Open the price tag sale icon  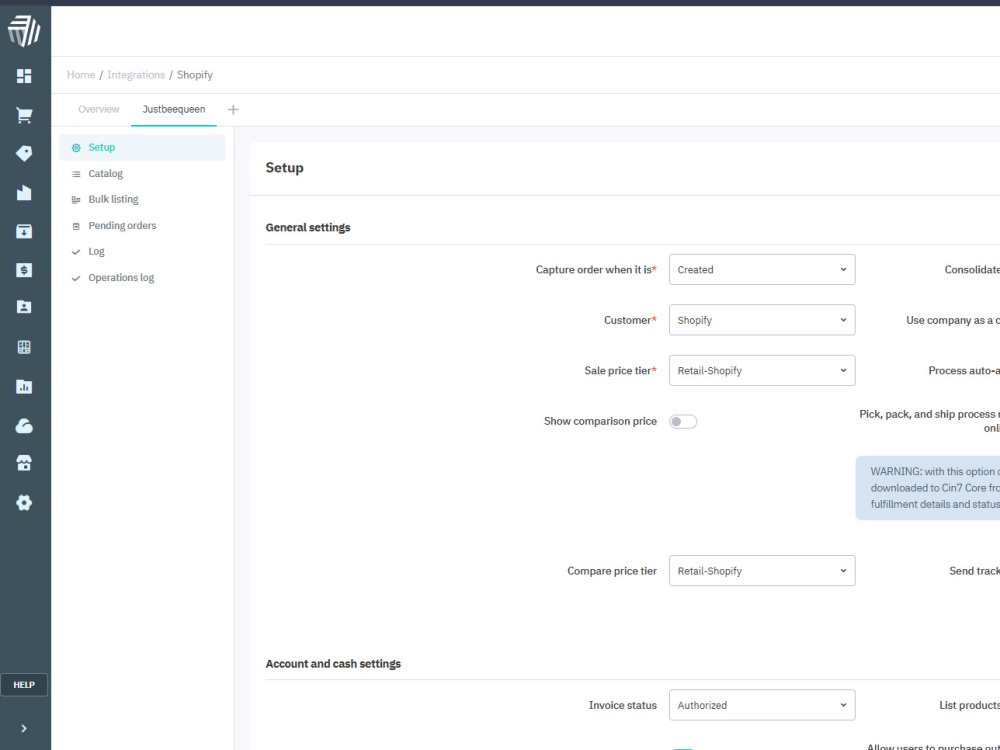[24, 154]
